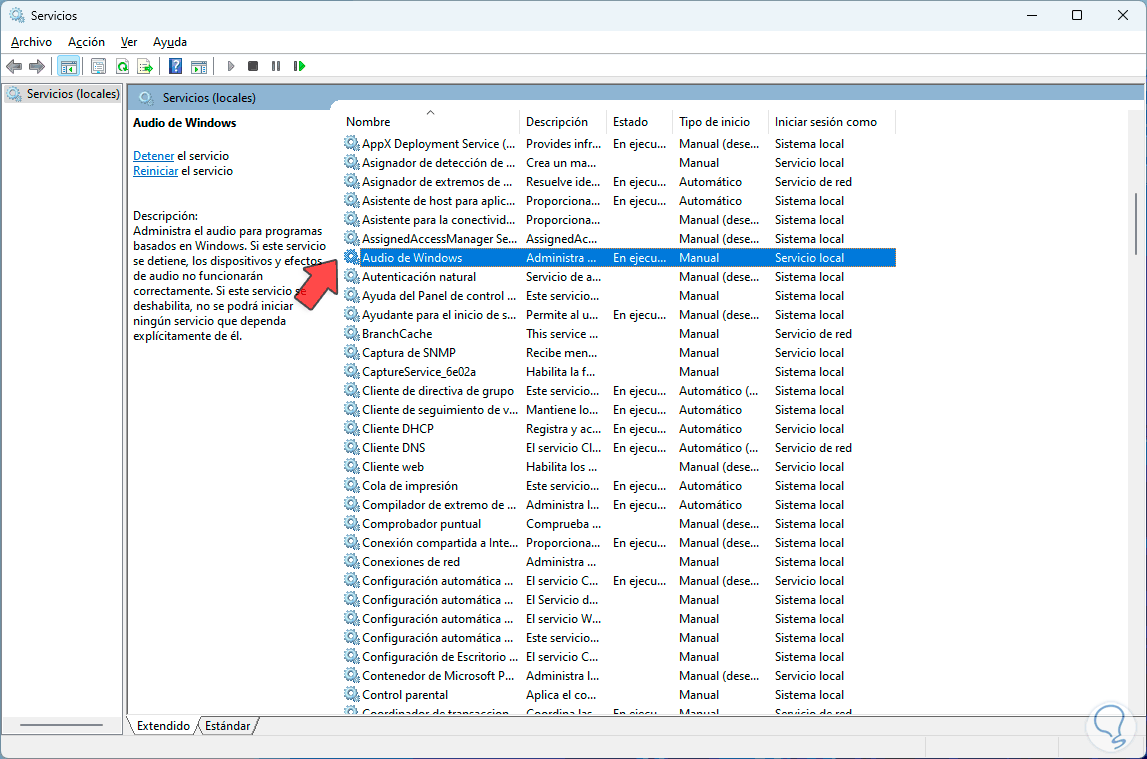Viewport: 1147px width, 759px height.
Task: Sort by the Estado column header
Action: (x=640, y=121)
